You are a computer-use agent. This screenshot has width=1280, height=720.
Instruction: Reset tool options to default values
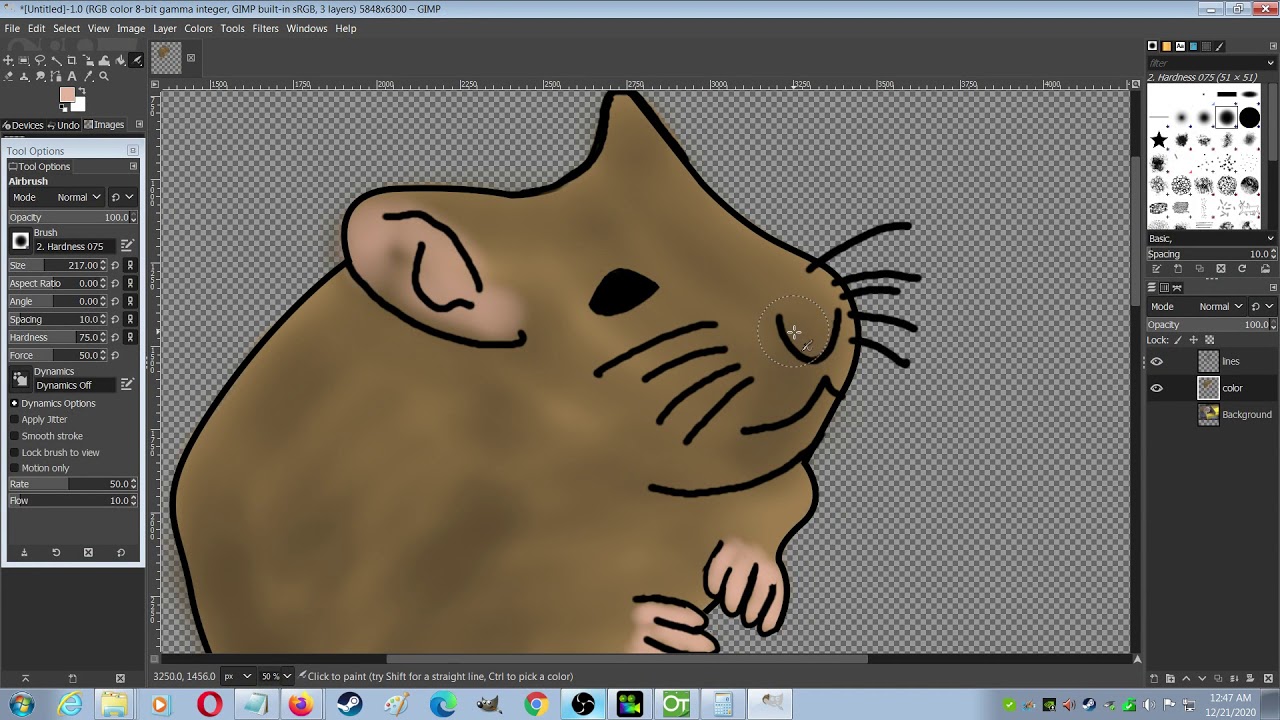point(121,552)
